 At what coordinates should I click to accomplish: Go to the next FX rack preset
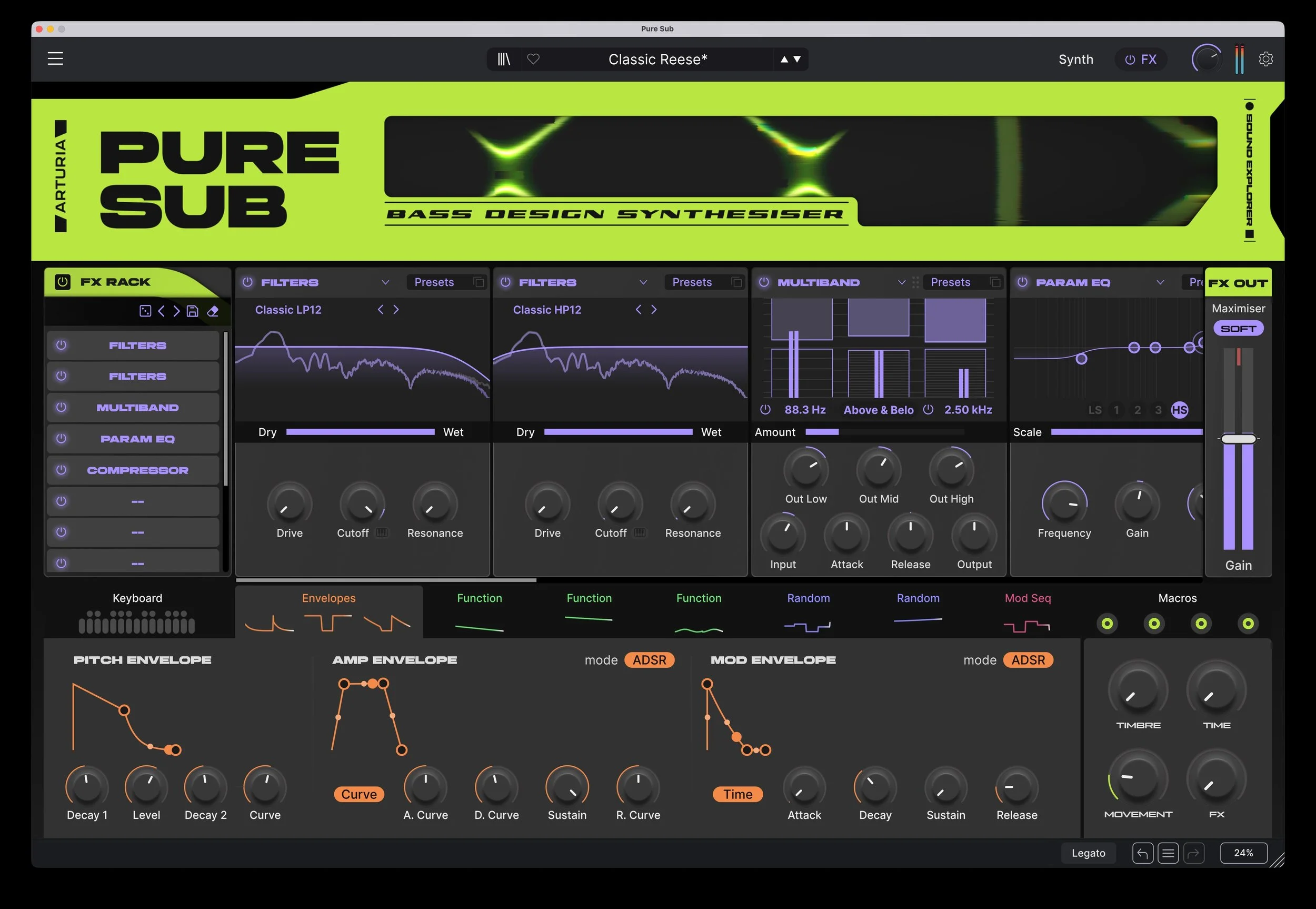pos(176,311)
